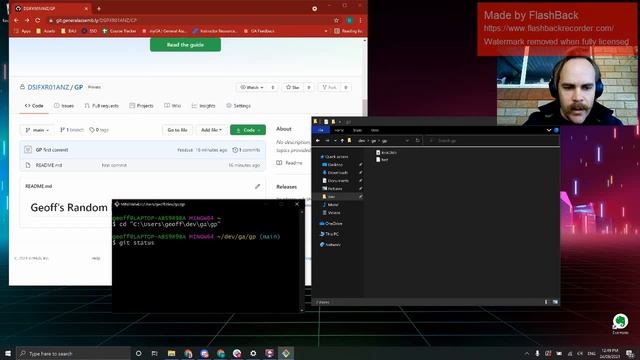Screen dimensions: 640x360
Task: Select the Code tab on GitHub
Action: (x=34, y=106)
